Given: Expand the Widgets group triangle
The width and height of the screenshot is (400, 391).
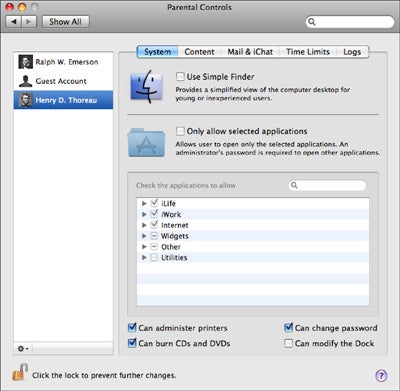Looking at the screenshot, I should pyautogui.click(x=144, y=236).
